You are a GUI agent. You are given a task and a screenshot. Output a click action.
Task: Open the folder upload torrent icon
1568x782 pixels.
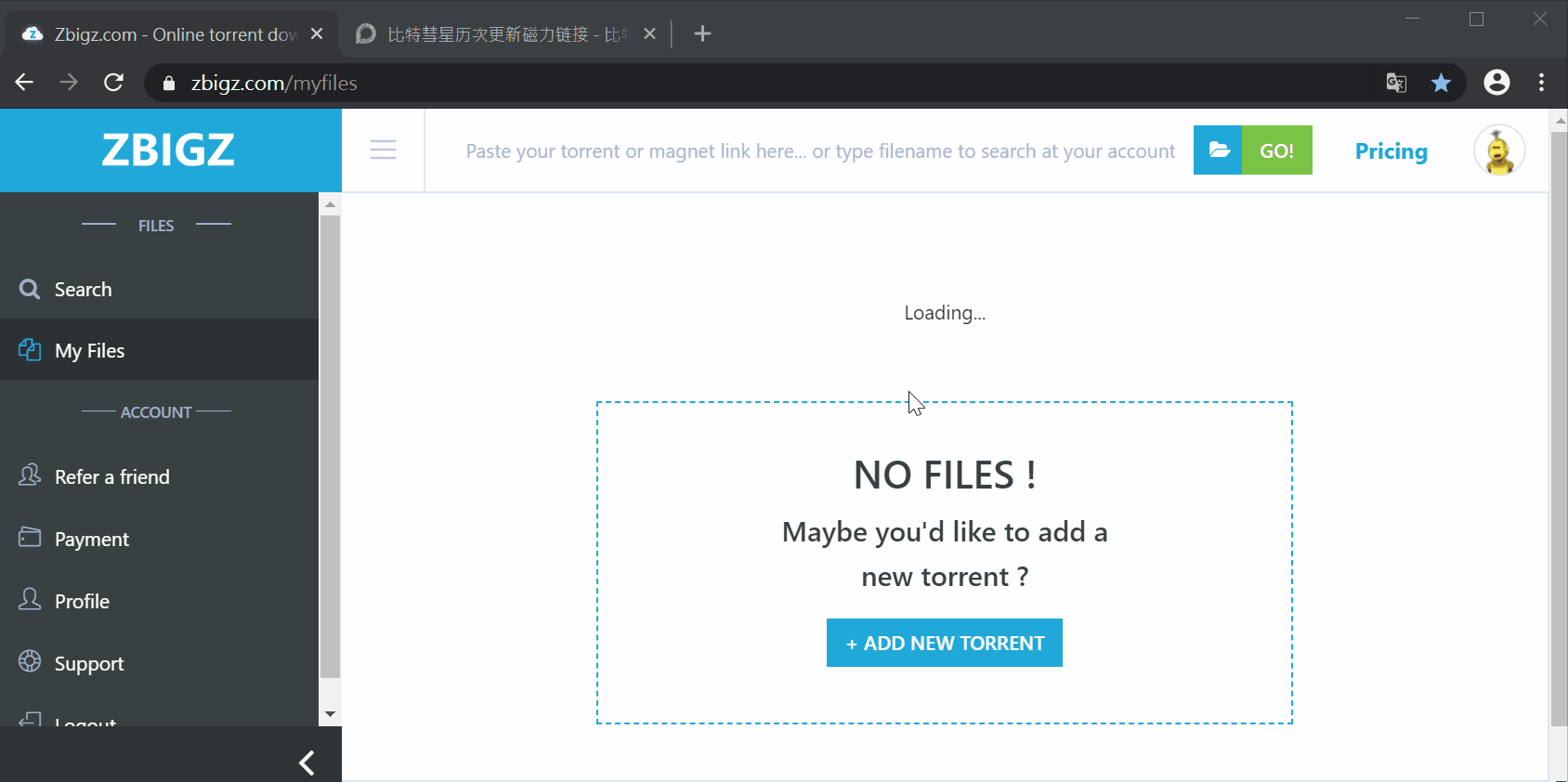click(x=1218, y=150)
